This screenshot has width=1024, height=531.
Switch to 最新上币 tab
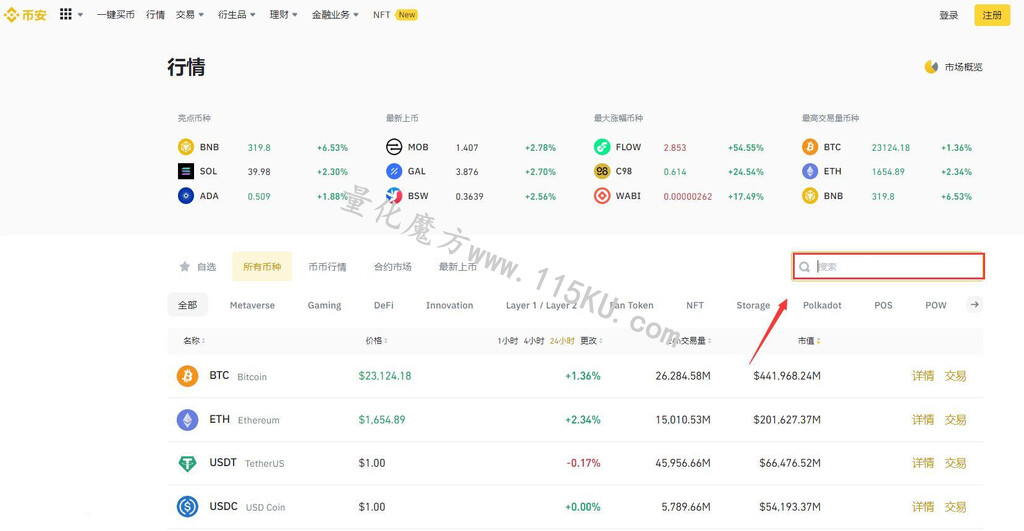pyautogui.click(x=458, y=266)
